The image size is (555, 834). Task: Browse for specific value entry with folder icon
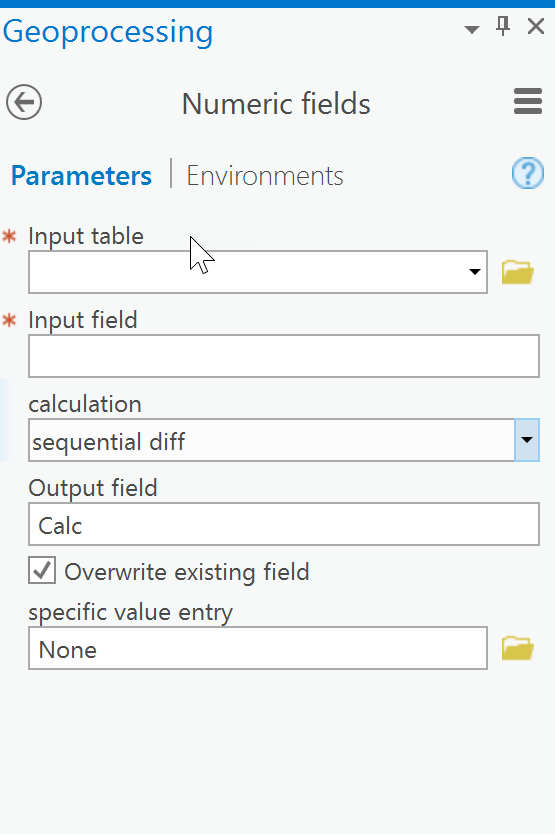pos(518,648)
